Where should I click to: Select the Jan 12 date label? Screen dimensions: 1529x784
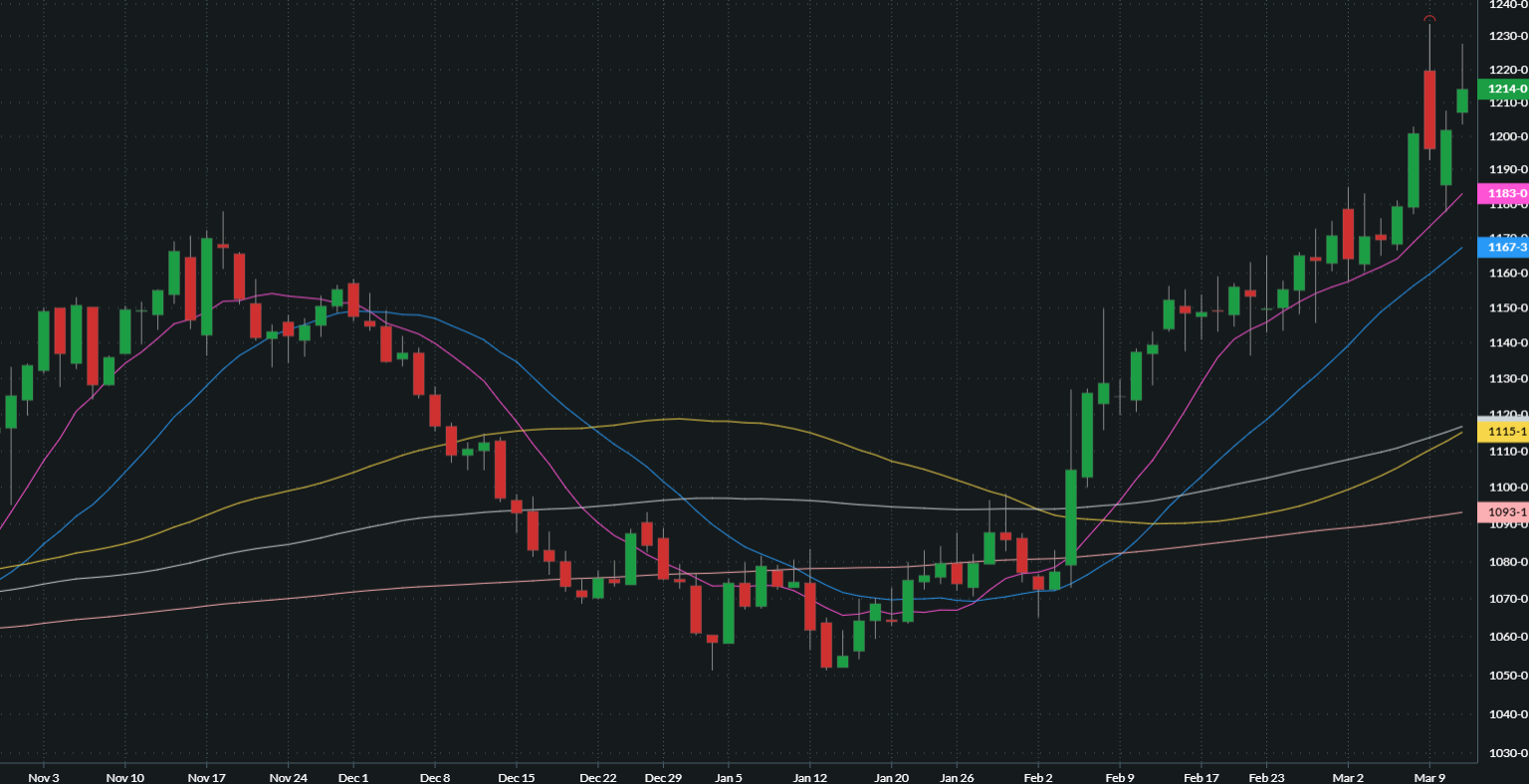(x=808, y=778)
